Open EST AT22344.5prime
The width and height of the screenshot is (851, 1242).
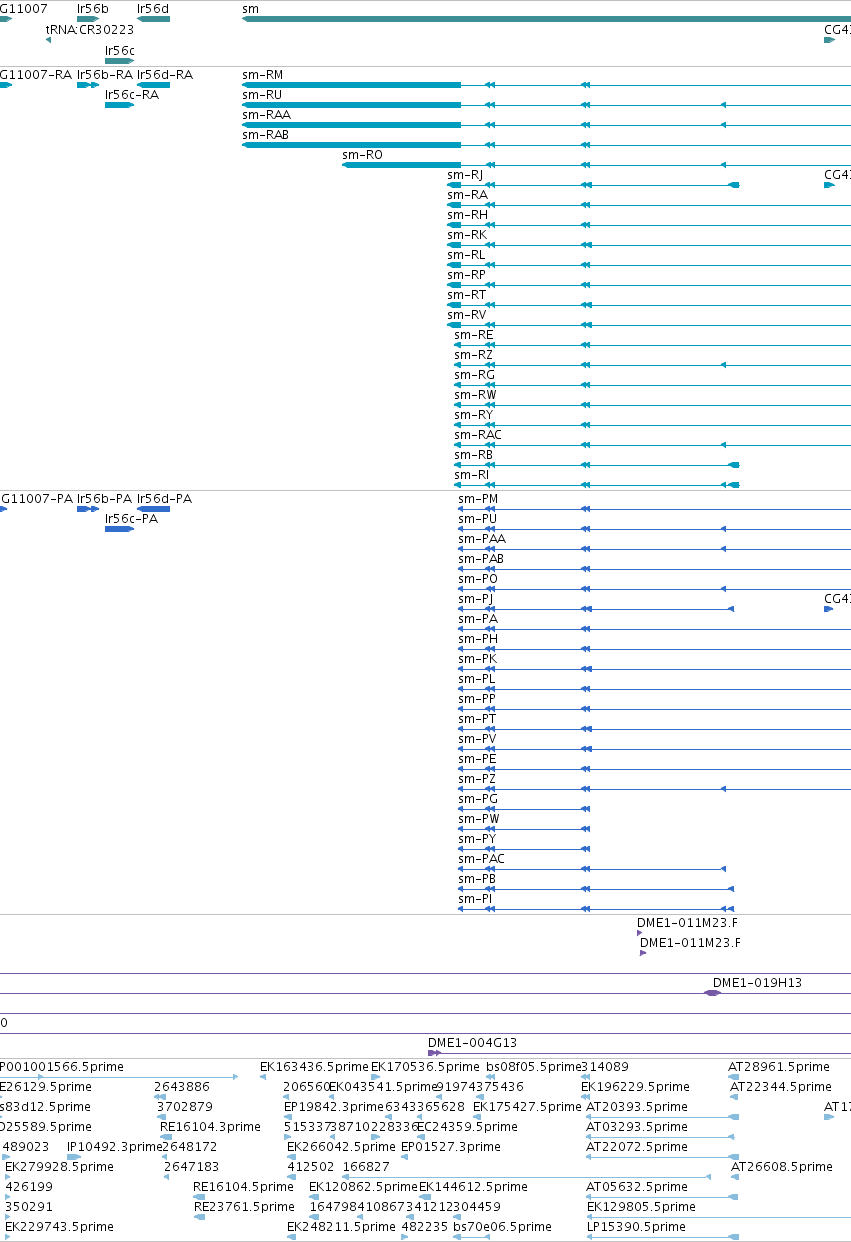(780, 1087)
